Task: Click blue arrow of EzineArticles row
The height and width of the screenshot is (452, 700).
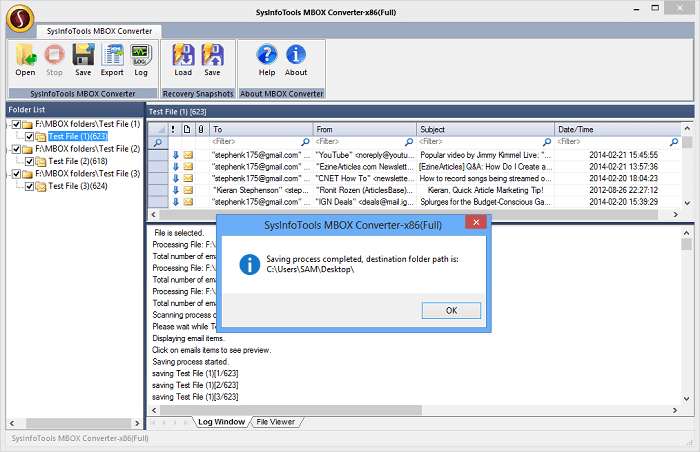Action: click(x=176, y=167)
